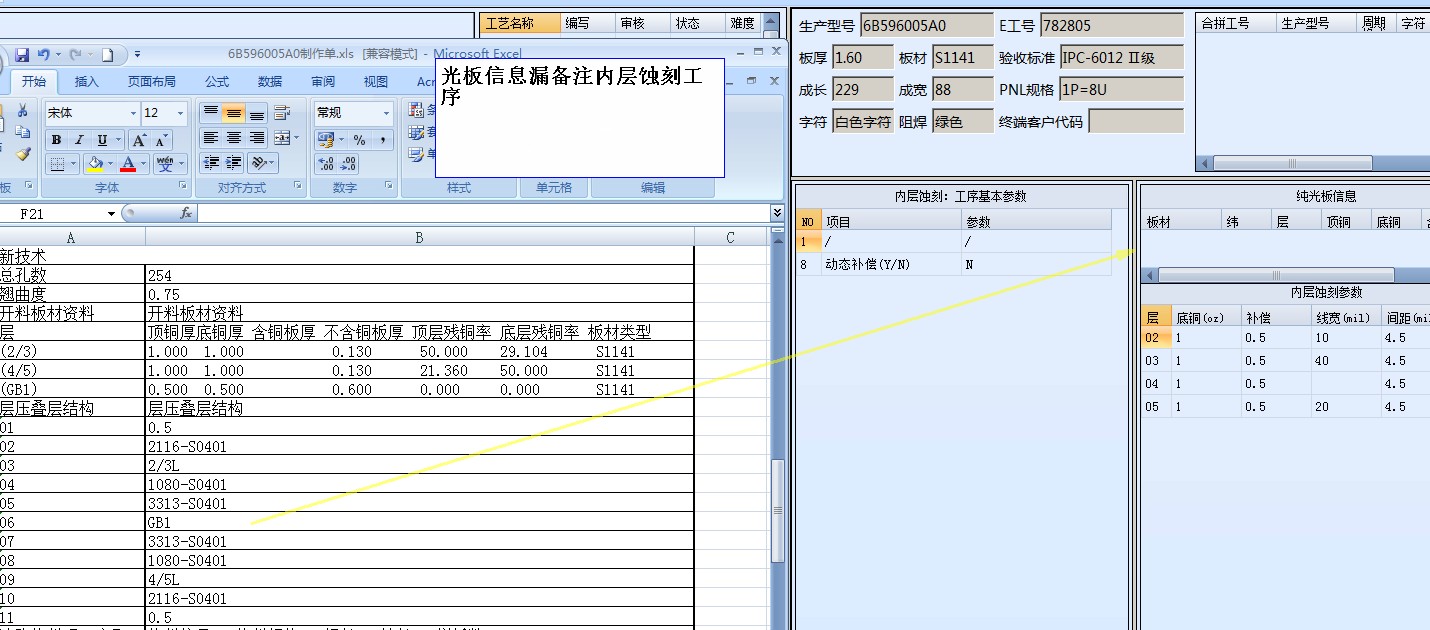Click the 生产型号 field 6B596005A0
This screenshot has width=1430, height=630.
click(x=927, y=25)
